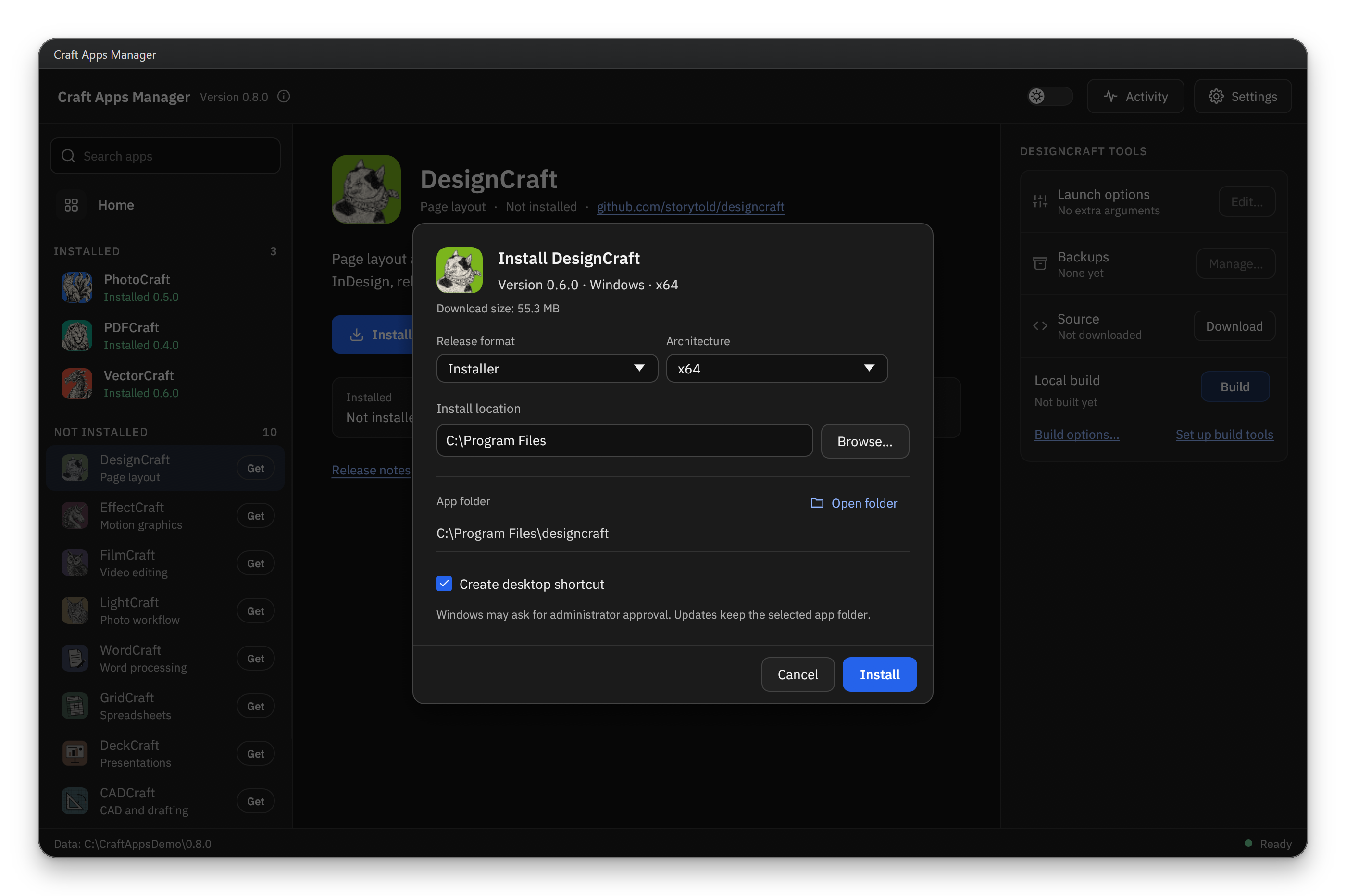This screenshot has width=1346, height=896.
Task: Toggle the light/dark theme switch
Action: tap(1049, 96)
